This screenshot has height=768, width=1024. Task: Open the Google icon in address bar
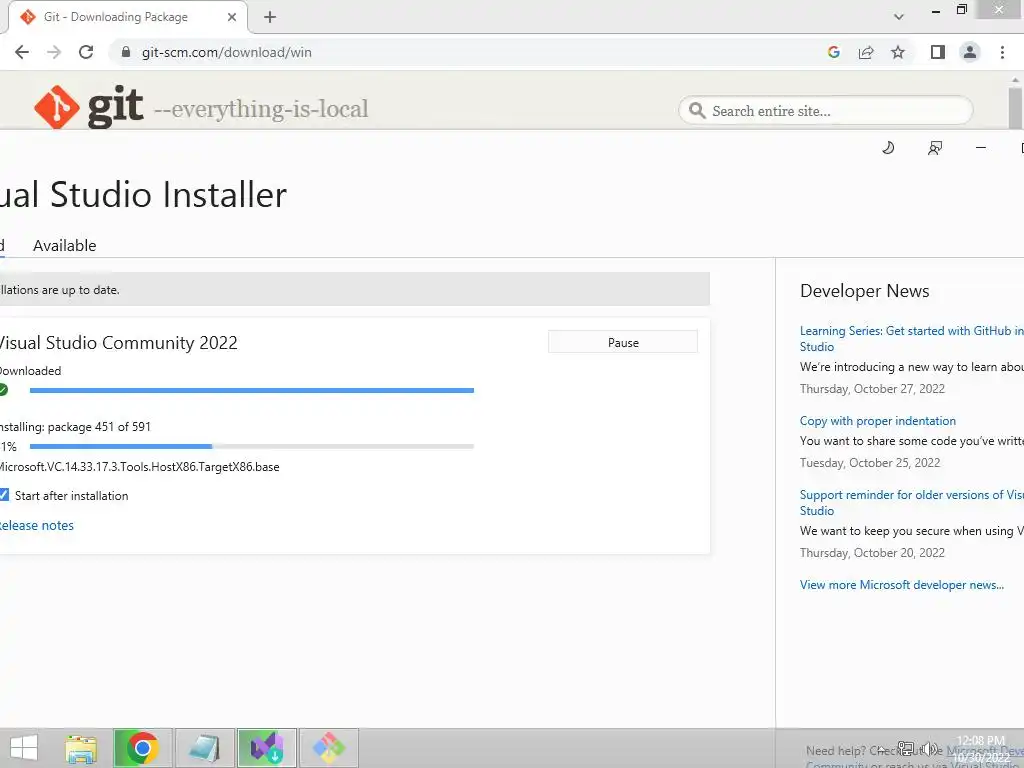833,52
